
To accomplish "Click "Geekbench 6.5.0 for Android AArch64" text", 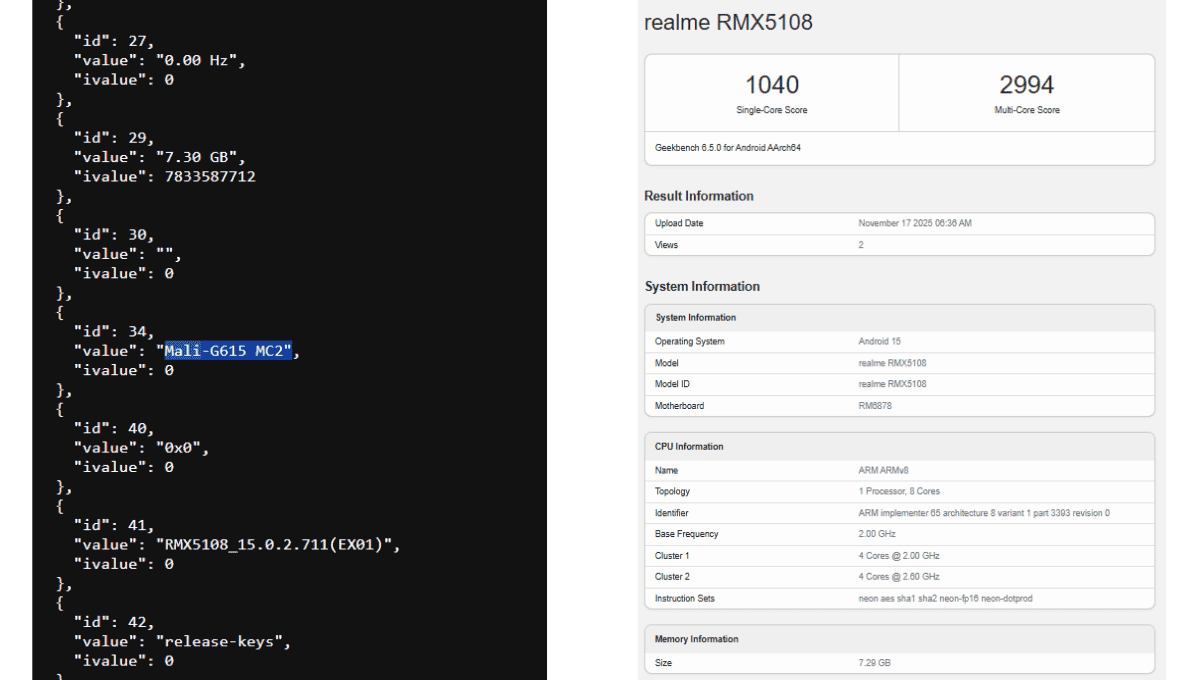I will 728,147.
